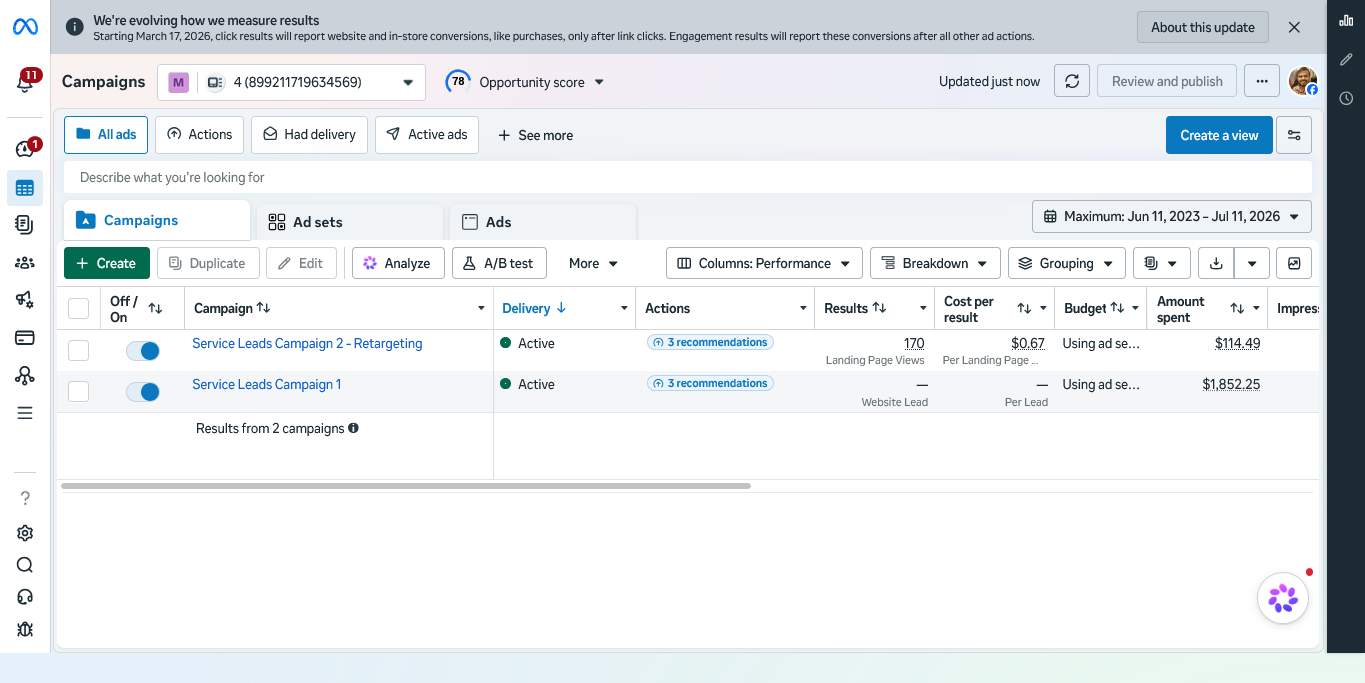Open the charts panel icon in right rail
The width and height of the screenshot is (1365, 683).
click(x=1346, y=20)
